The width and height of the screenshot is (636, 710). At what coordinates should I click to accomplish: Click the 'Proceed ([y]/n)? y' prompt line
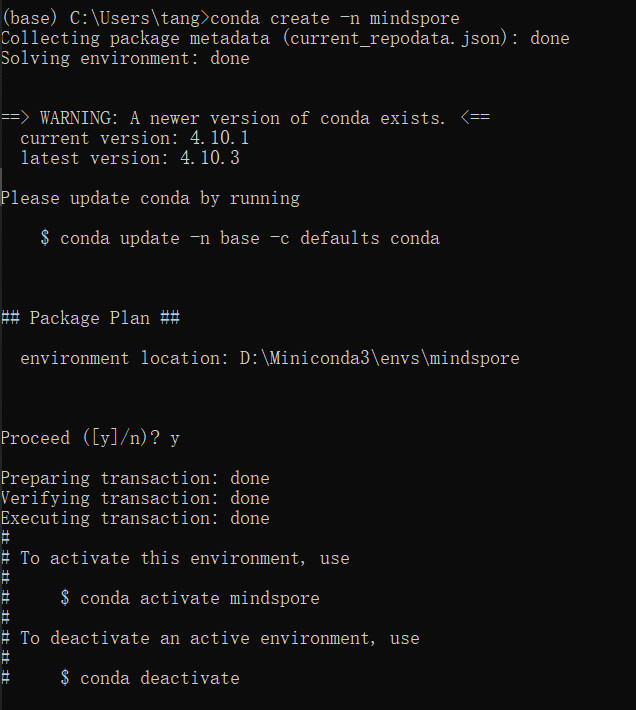[90, 438]
